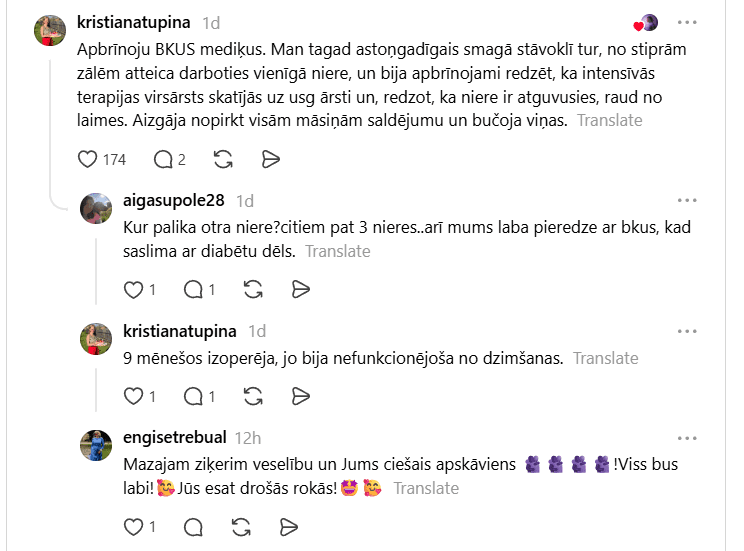Like aigasupole28's comment
Image resolution: width=744 pixels, height=551 pixels.
133,290
